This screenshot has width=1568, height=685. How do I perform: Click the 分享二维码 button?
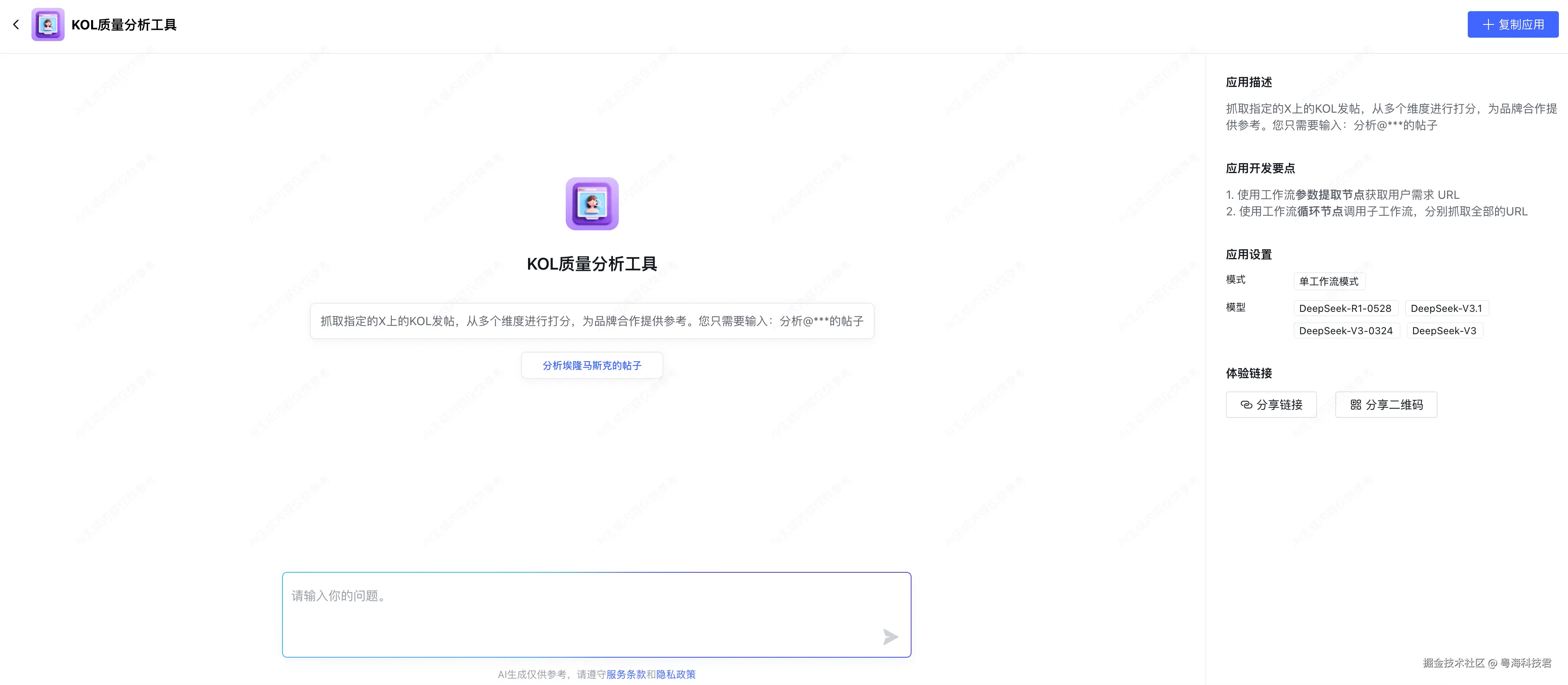1386,404
